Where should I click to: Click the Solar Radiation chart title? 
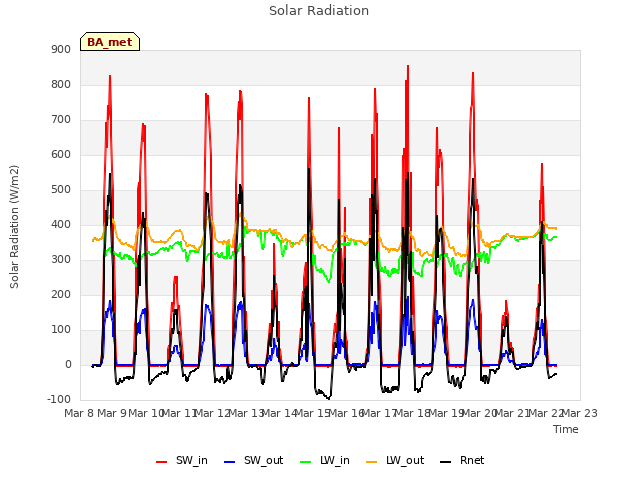coord(319,11)
